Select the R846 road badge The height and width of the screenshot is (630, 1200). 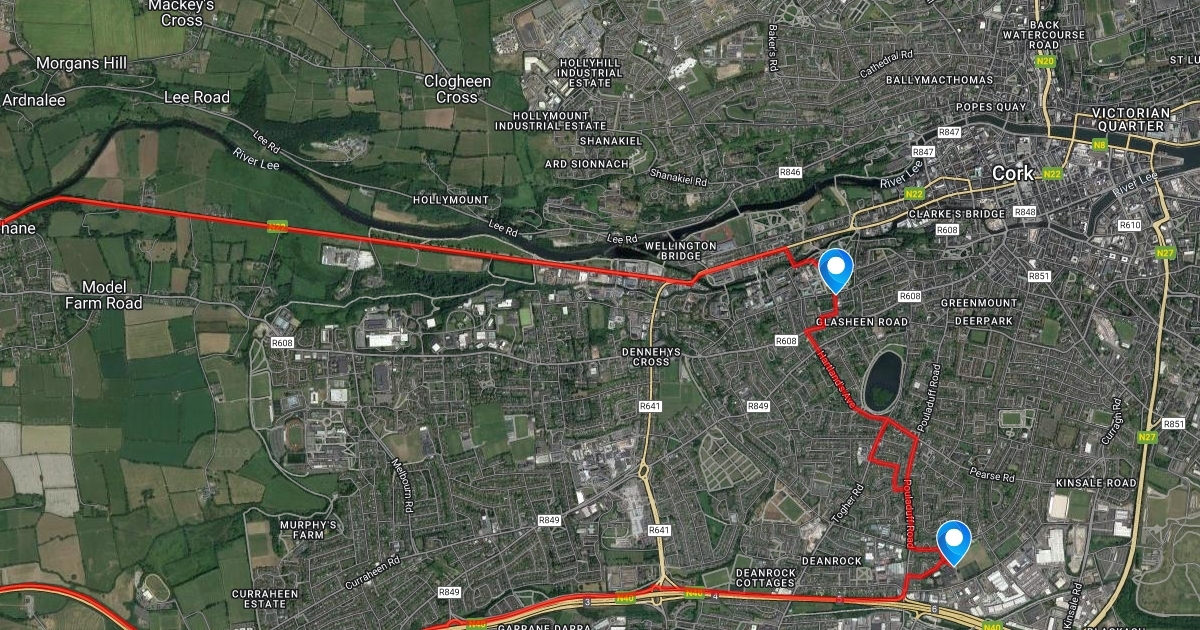click(790, 173)
